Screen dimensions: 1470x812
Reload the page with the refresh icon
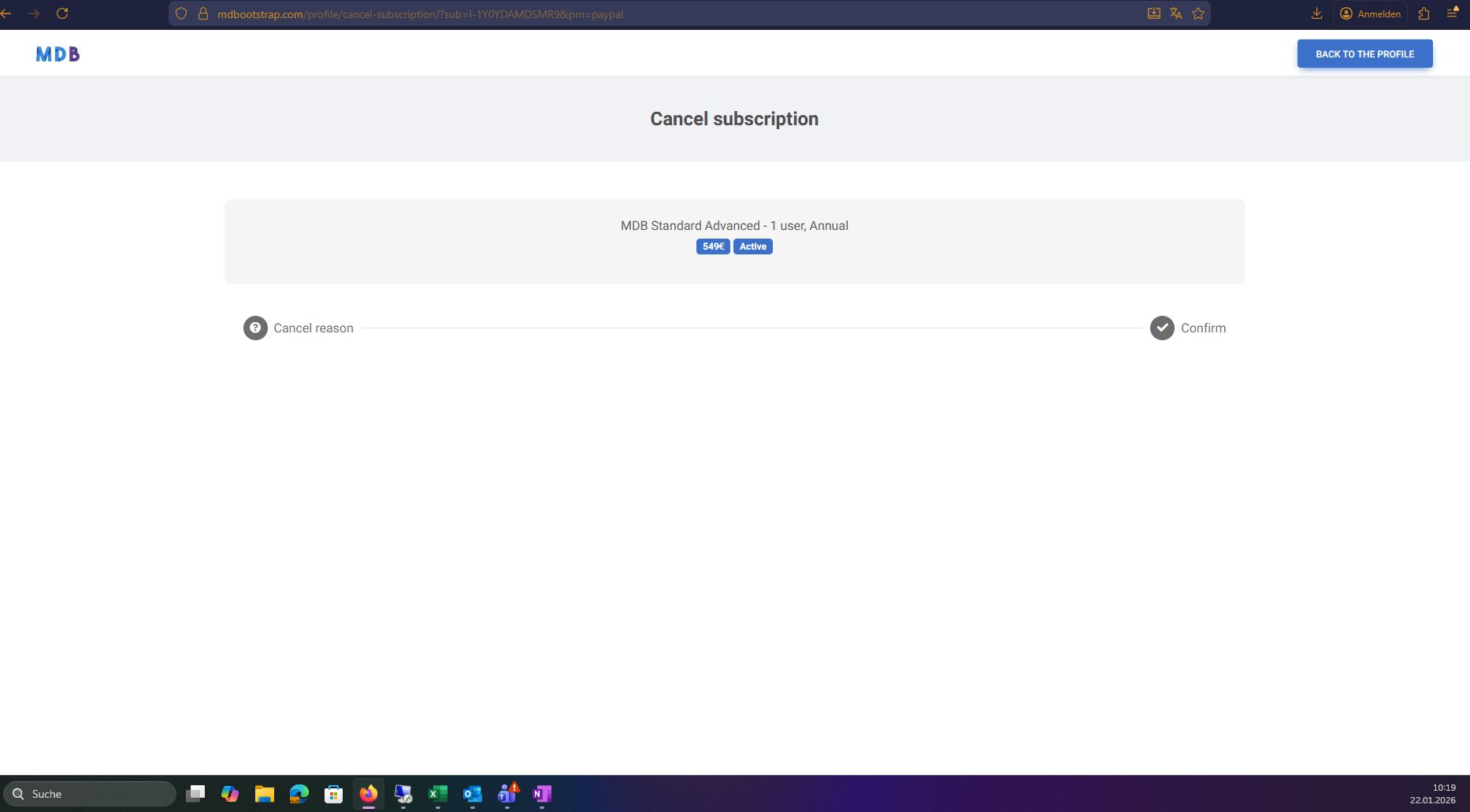point(62,13)
